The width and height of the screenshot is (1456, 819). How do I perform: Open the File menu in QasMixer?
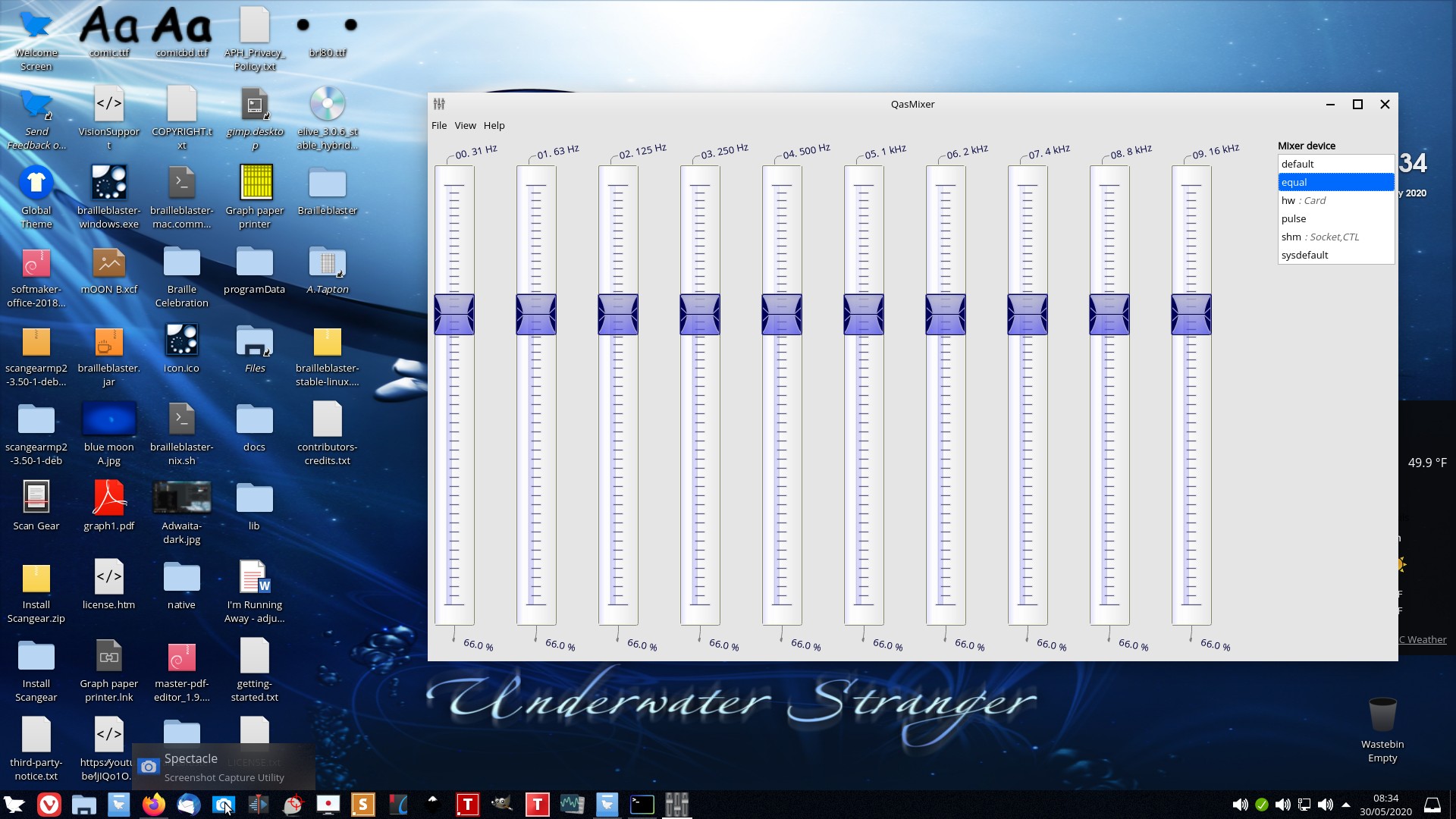(x=439, y=126)
